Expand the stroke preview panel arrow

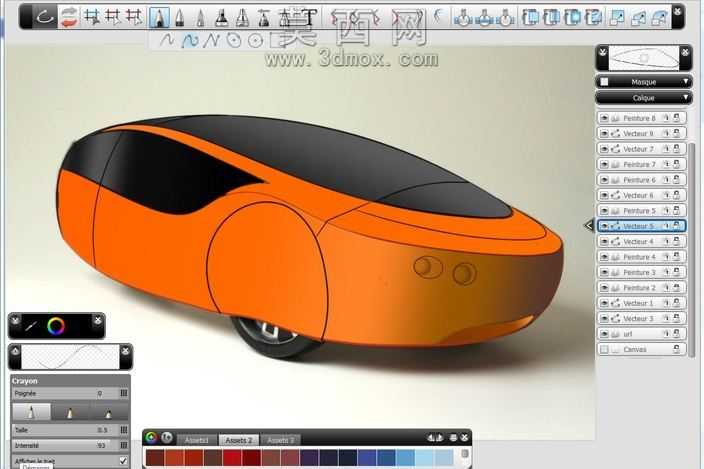click(x=15, y=351)
